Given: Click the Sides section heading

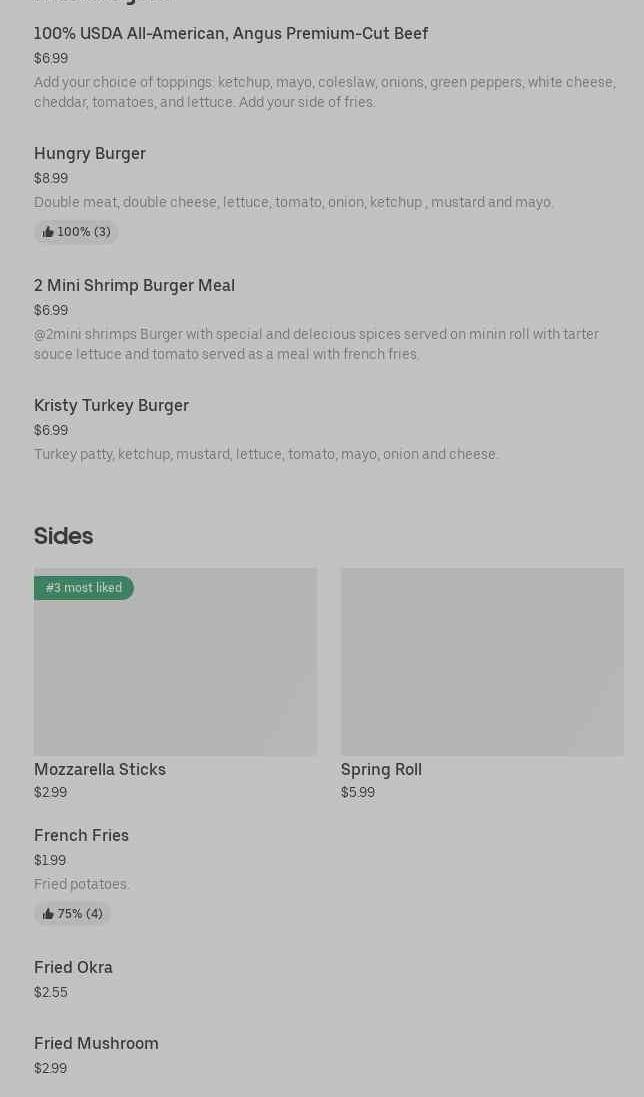Looking at the screenshot, I should click(x=63, y=536).
